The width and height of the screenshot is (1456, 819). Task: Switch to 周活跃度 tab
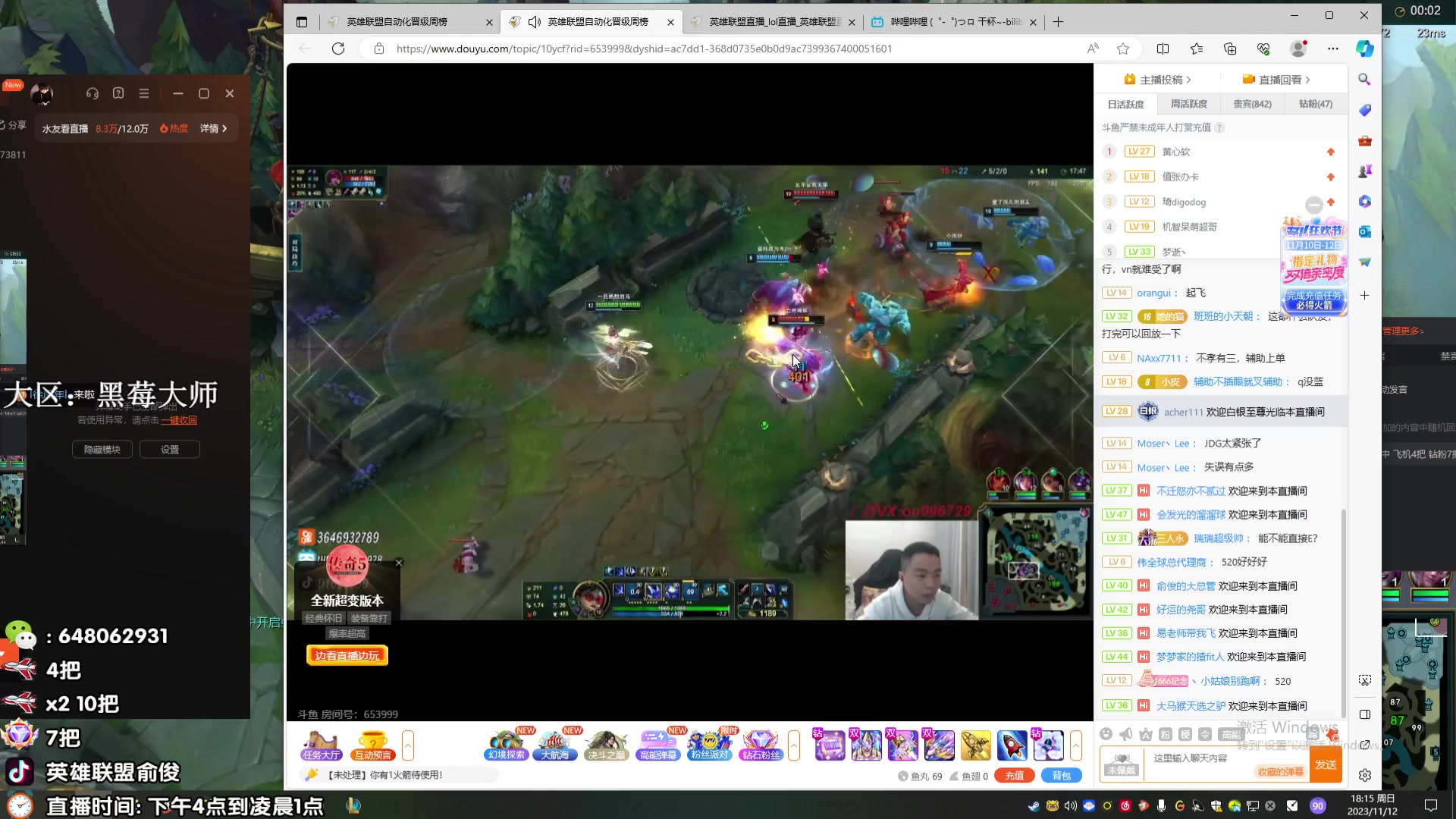pos(1188,104)
